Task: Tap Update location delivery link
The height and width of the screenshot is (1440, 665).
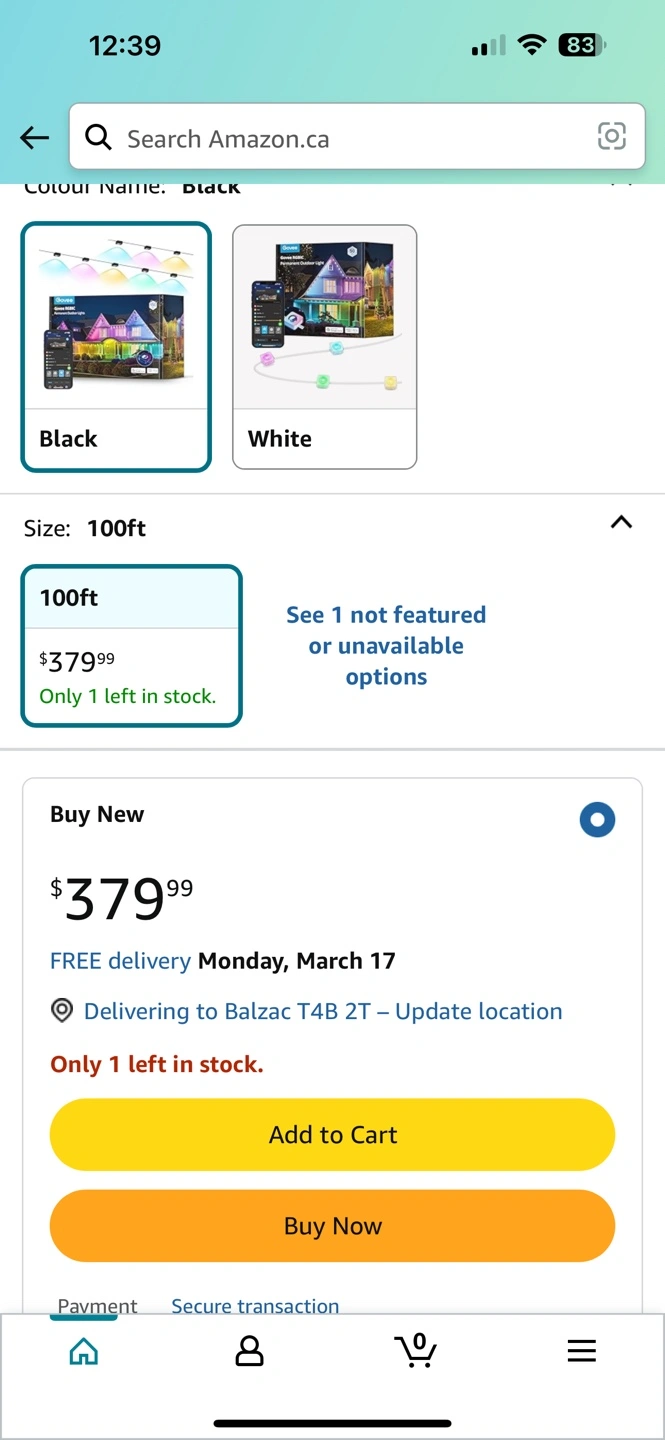Action: [478, 1011]
